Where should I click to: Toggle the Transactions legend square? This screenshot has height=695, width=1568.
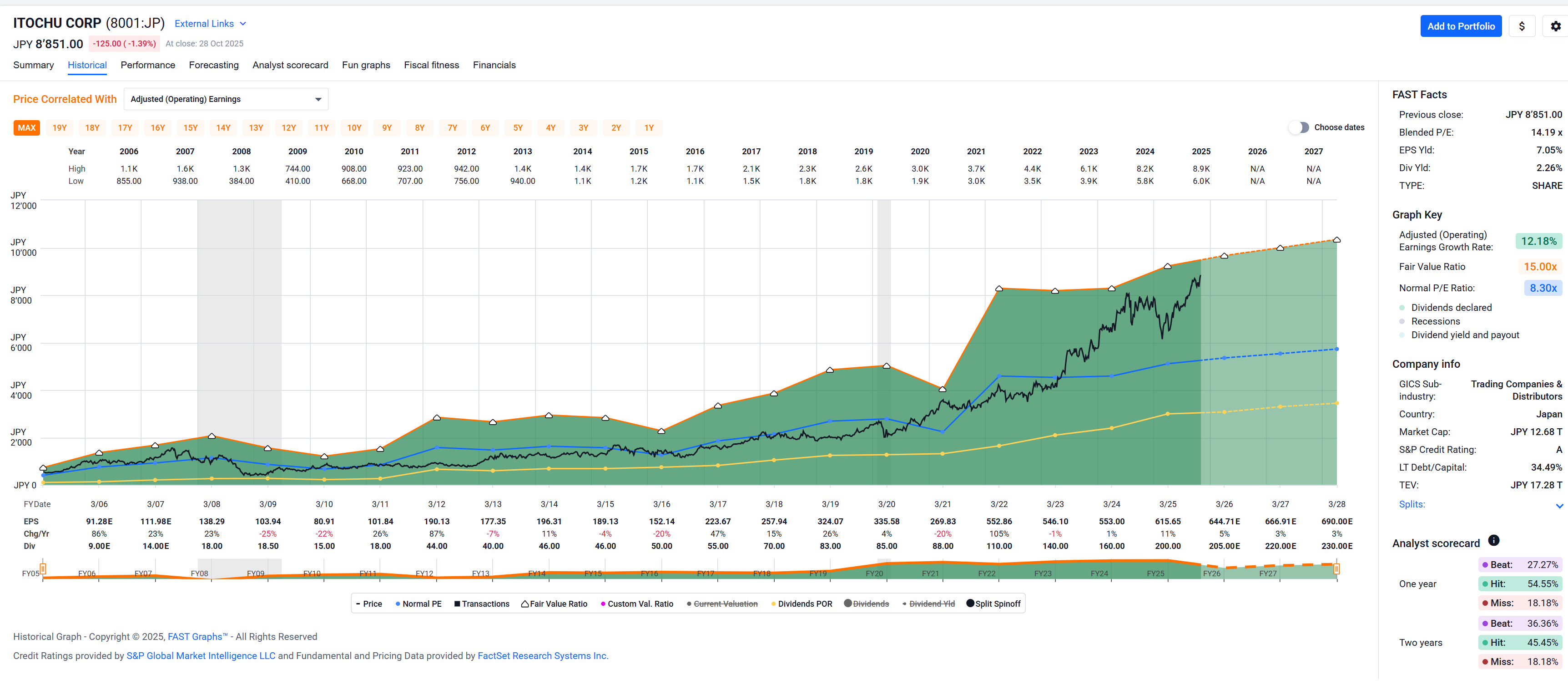click(x=457, y=604)
